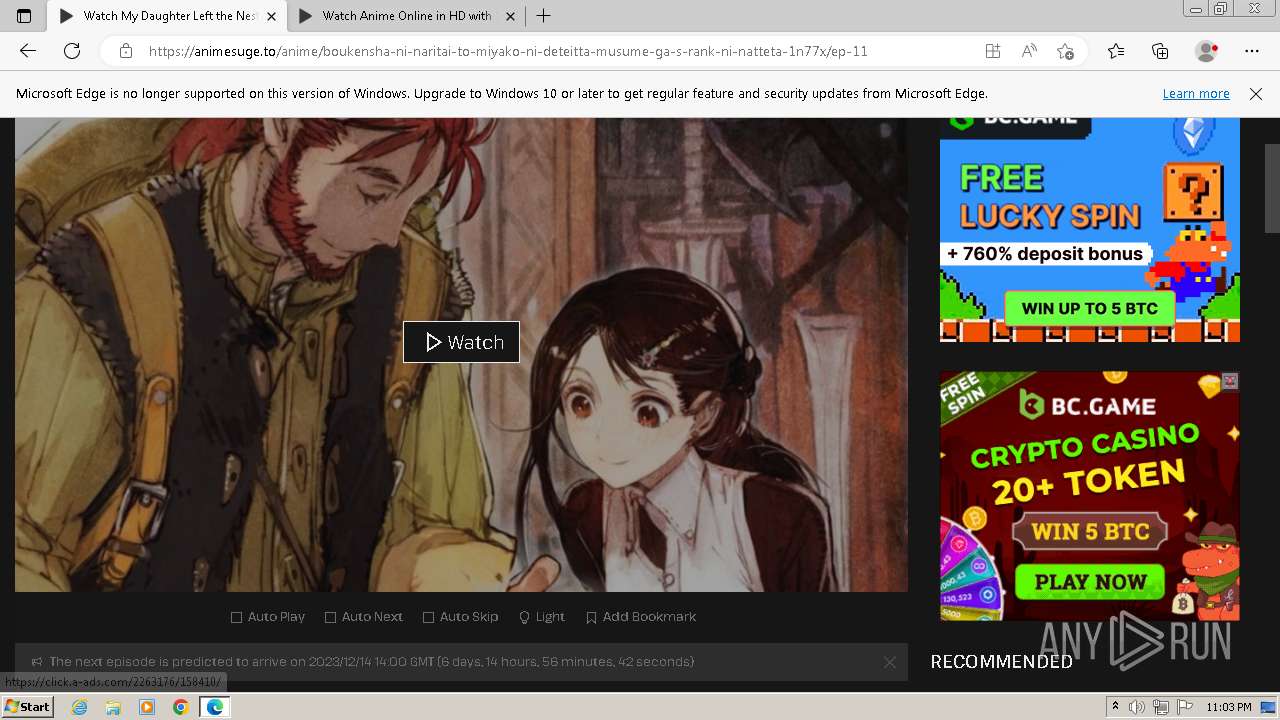Open Edge Settings and more menu
The height and width of the screenshot is (720, 1280).
1252,51
